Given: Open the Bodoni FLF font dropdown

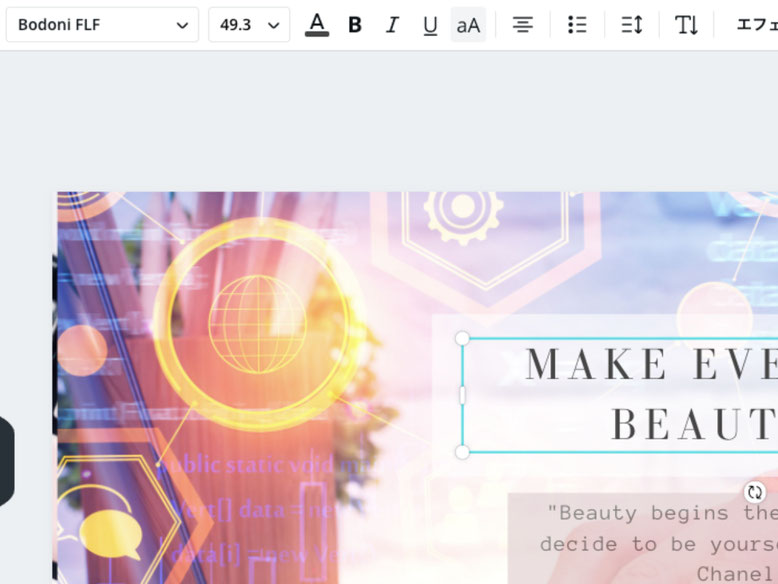Looking at the screenshot, I should (102, 24).
